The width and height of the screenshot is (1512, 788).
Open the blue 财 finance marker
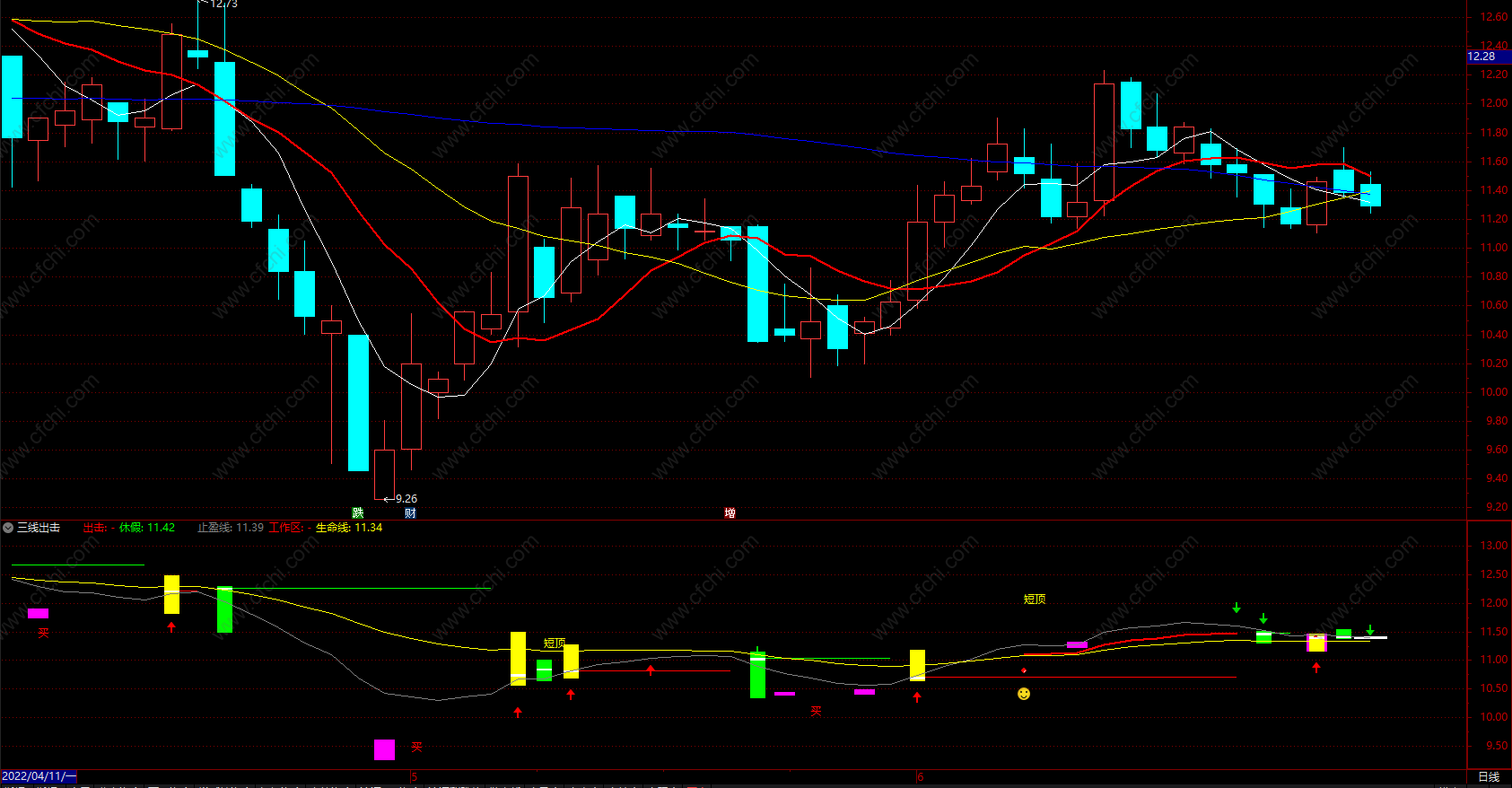(410, 513)
